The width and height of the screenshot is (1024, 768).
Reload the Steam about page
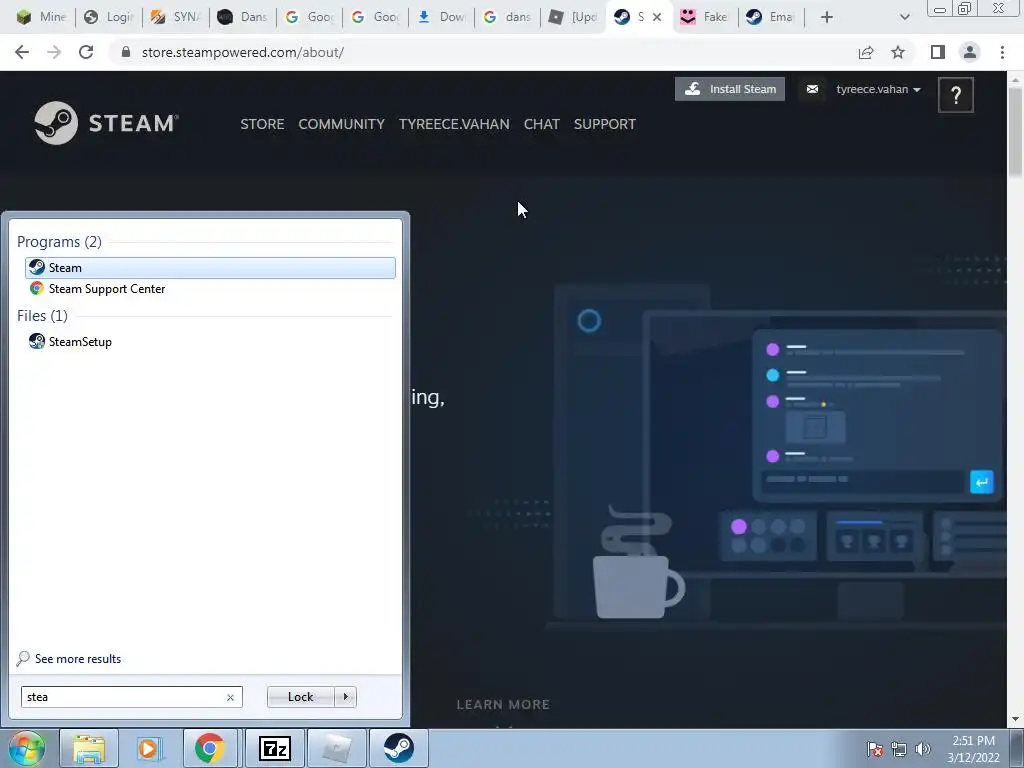86,52
